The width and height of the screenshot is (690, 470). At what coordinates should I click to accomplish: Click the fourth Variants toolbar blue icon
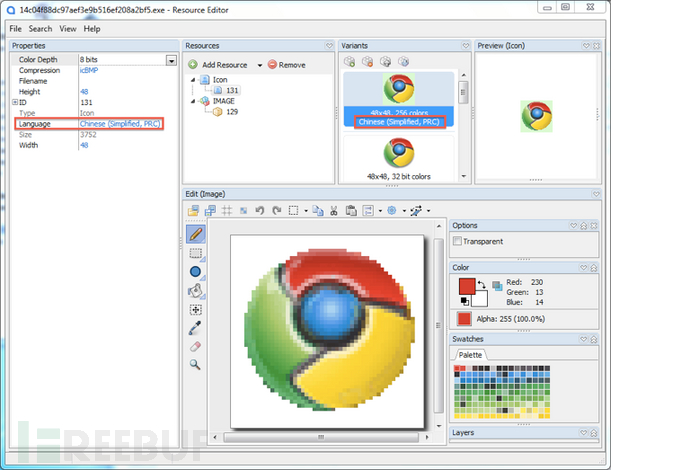point(404,62)
